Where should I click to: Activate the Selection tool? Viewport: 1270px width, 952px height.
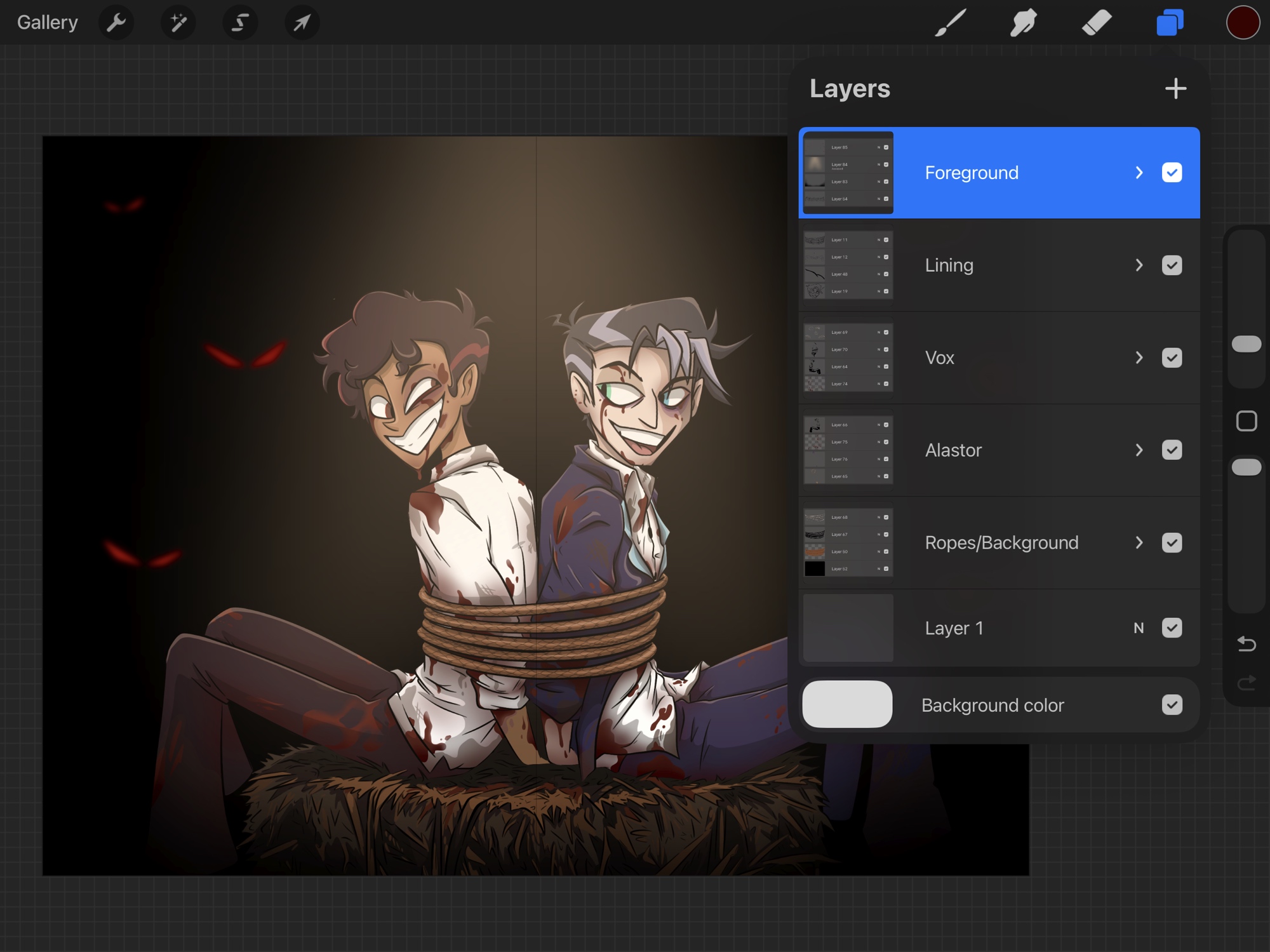tap(240, 23)
